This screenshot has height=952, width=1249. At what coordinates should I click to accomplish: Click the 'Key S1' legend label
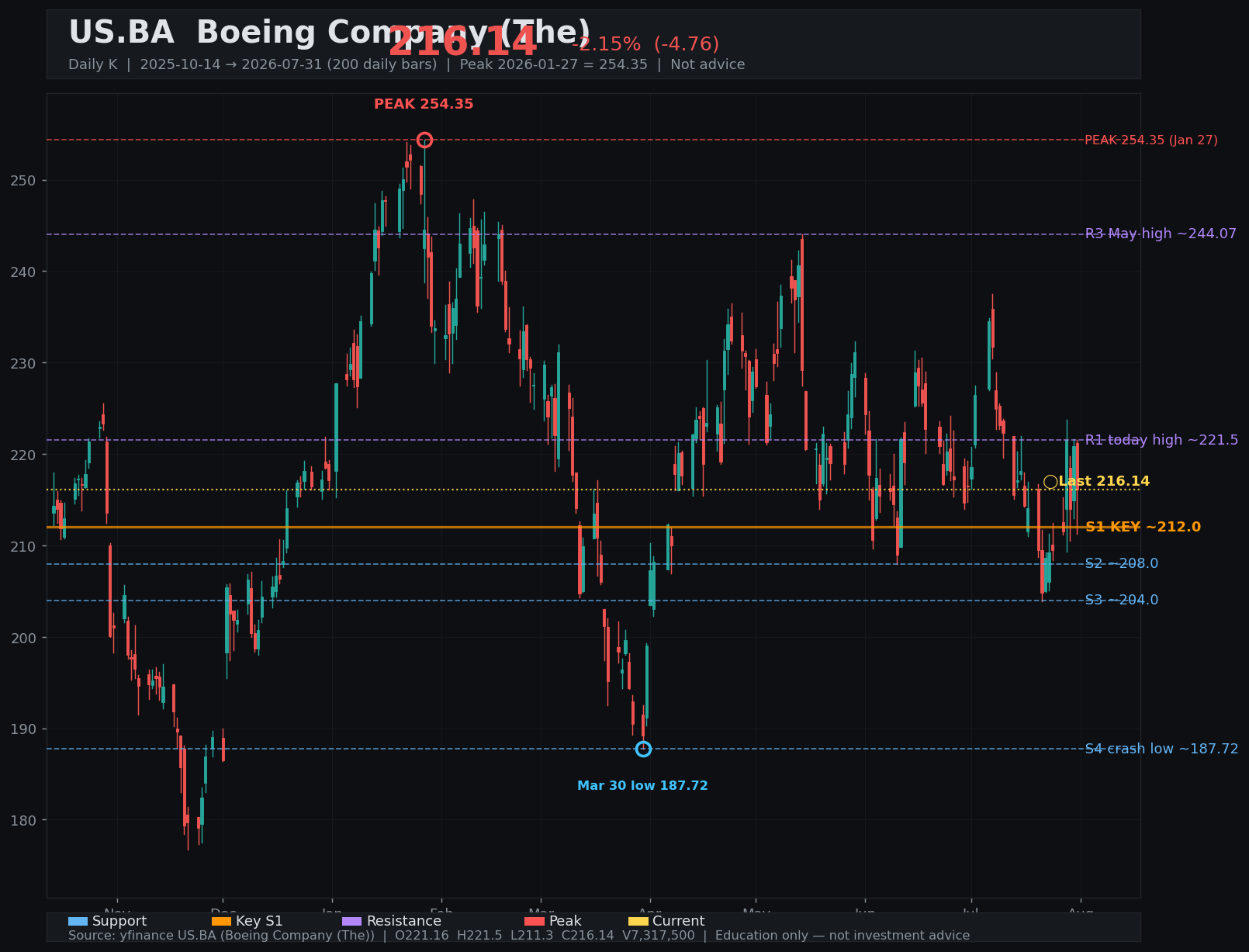(259, 922)
